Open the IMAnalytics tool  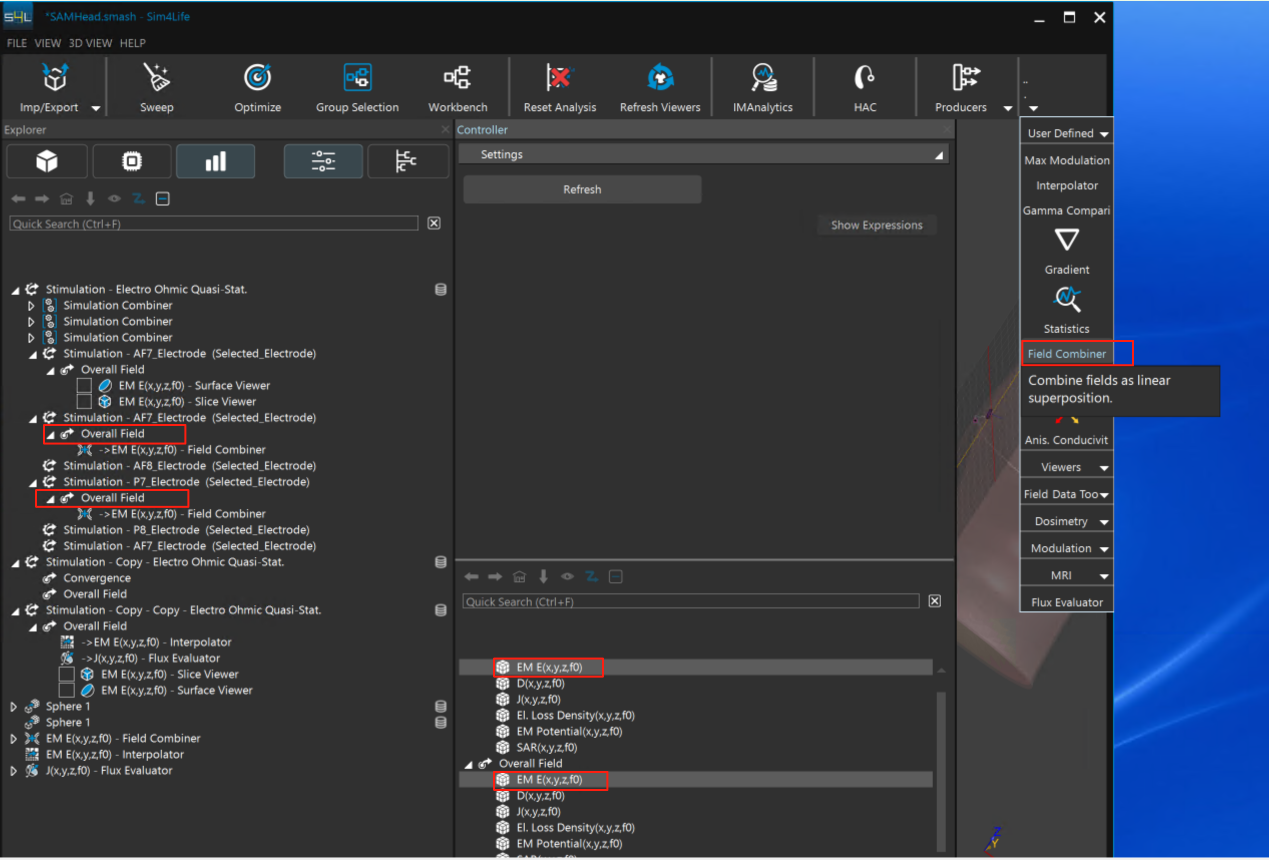coord(762,79)
